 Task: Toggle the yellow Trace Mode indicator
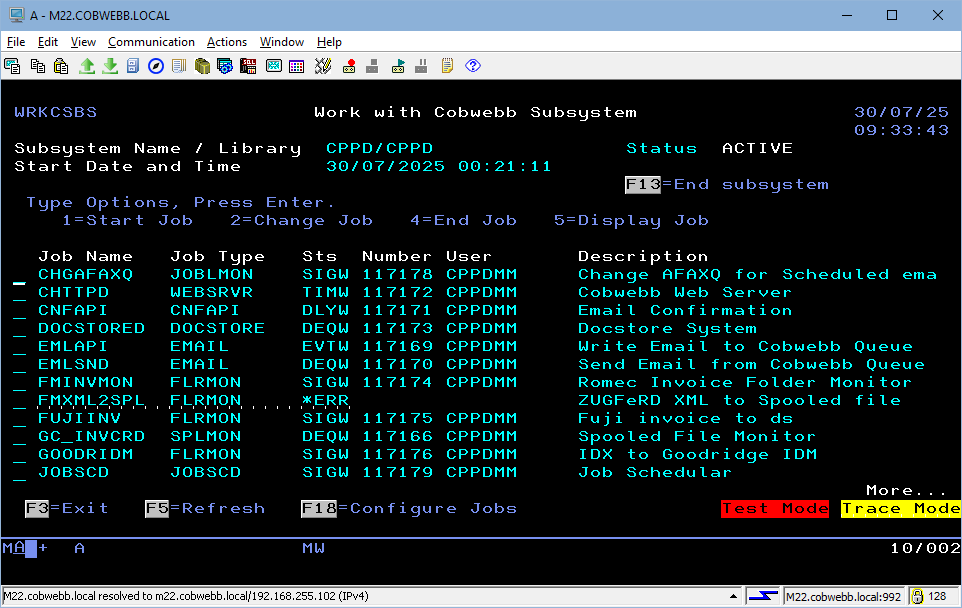(899, 508)
